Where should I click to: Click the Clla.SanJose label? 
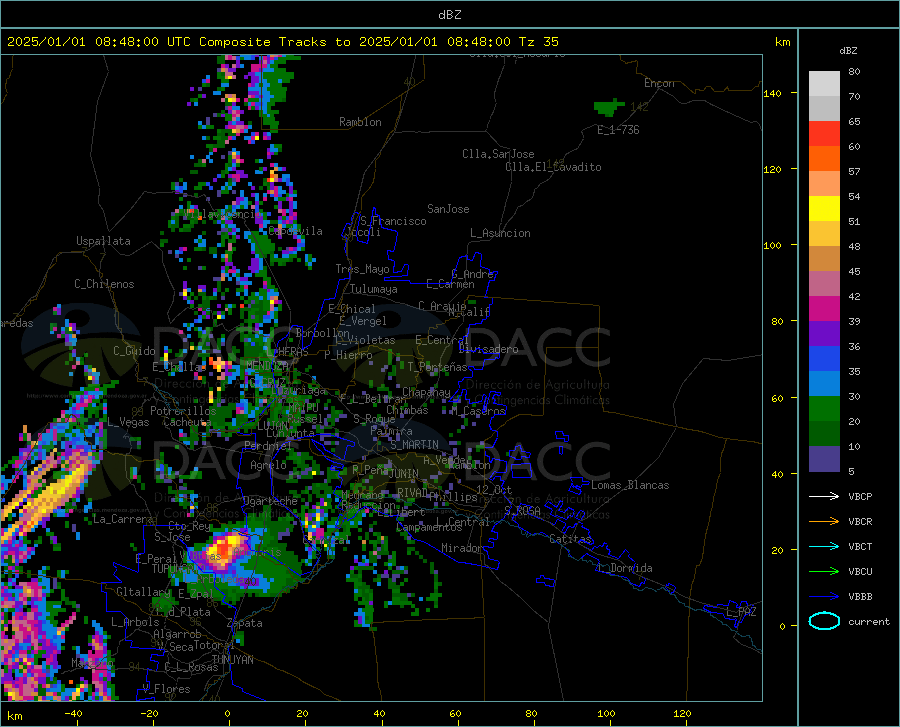click(x=498, y=154)
